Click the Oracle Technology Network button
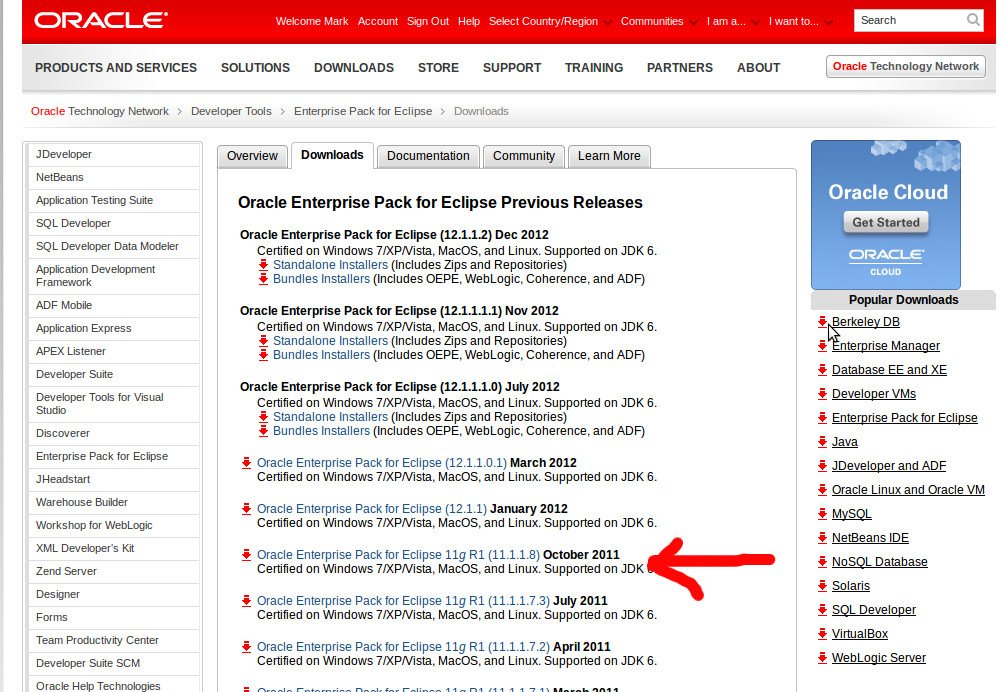 click(x=905, y=66)
